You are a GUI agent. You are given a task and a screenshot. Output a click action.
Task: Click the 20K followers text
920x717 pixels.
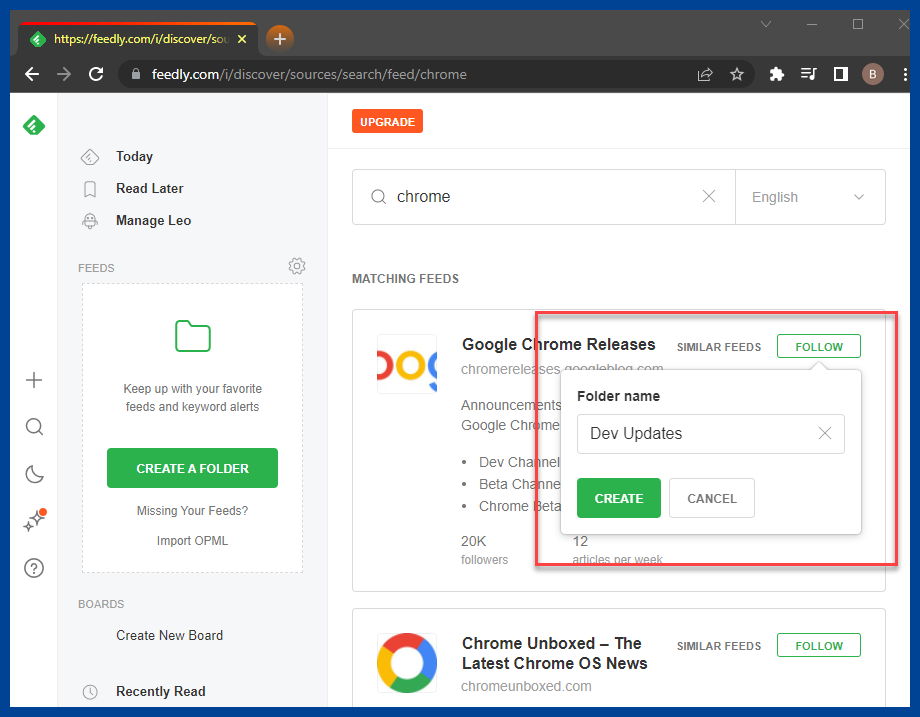pyautogui.click(x=484, y=550)
